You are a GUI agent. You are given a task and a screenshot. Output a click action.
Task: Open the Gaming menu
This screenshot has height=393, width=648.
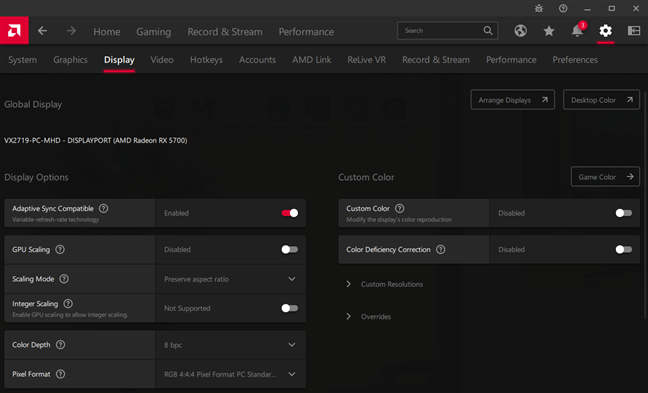(x=154, y=32)
